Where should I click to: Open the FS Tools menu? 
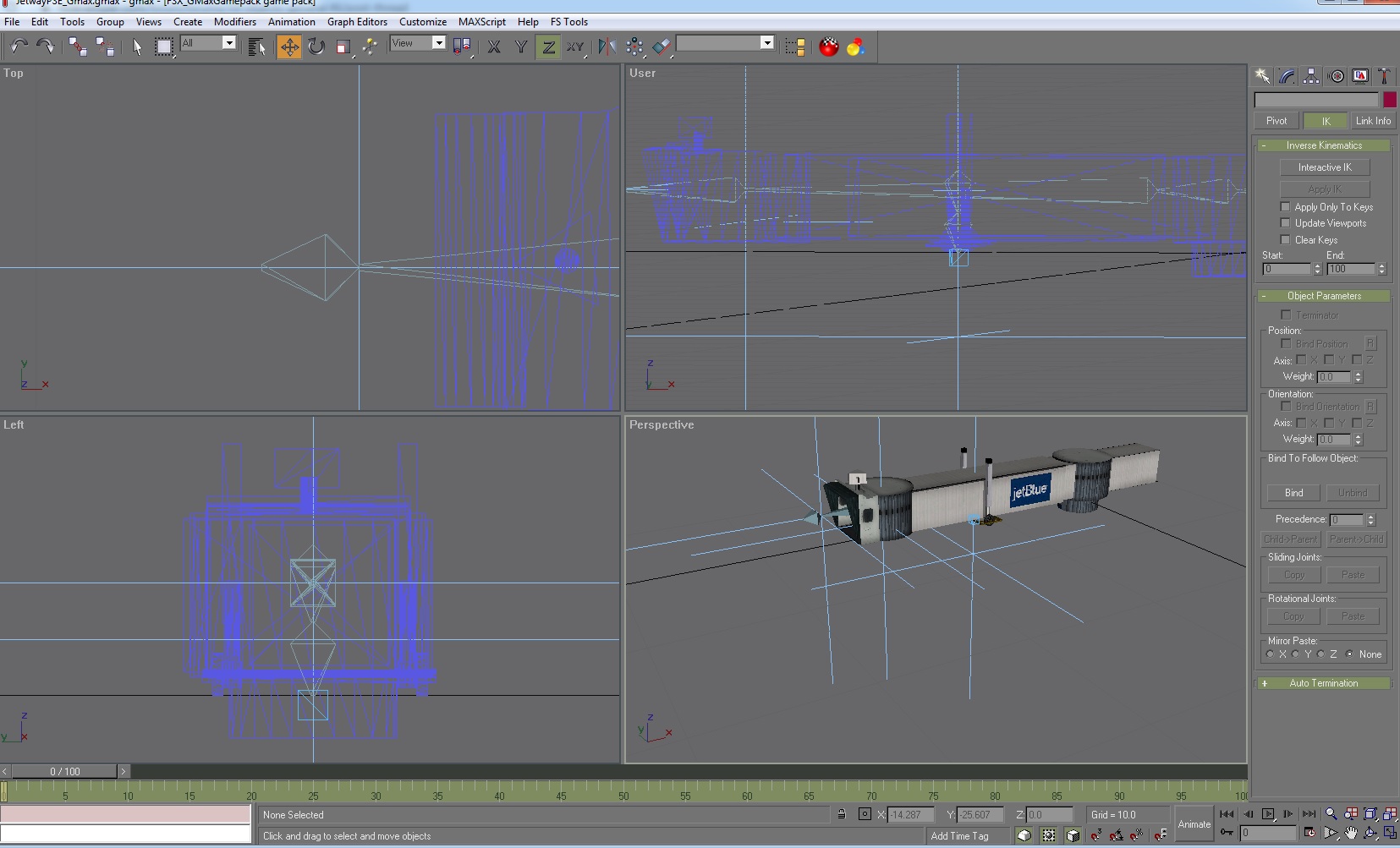(x=568, y=22)
